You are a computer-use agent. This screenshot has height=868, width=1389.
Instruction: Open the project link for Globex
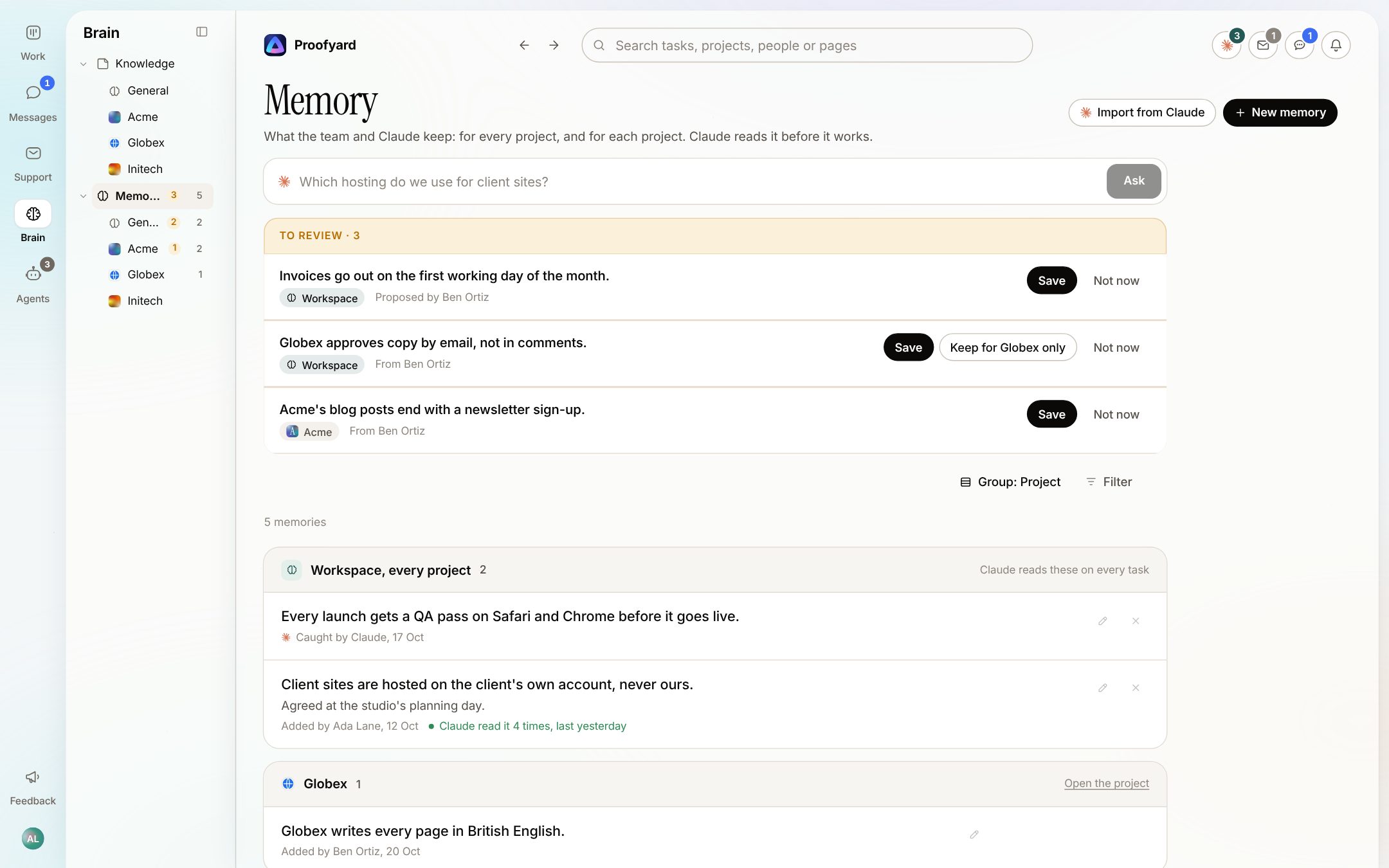pyautogui.click(x=1106, y=783)
